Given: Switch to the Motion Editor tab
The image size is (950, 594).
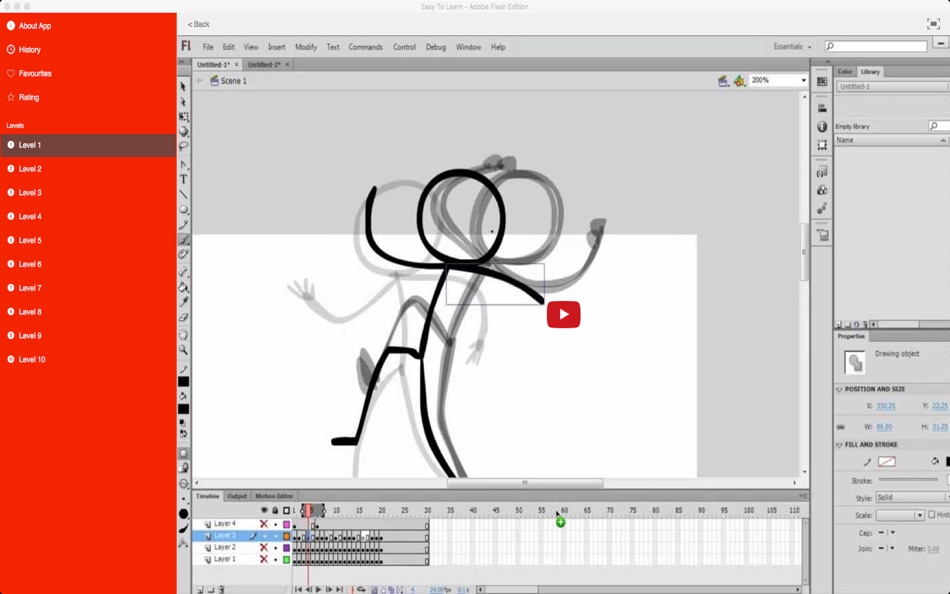Looking at the screenshot, I should click(x=274, y=496).
